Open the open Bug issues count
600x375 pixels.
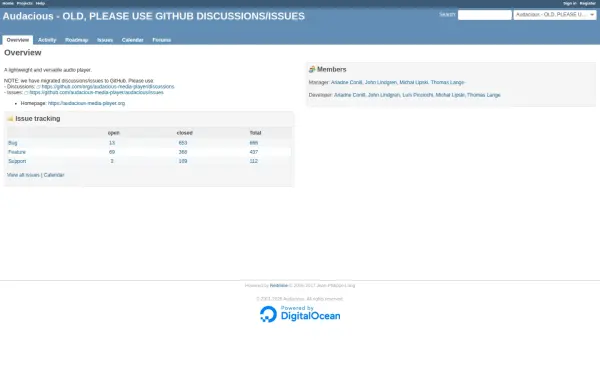(x=112, y=143)
